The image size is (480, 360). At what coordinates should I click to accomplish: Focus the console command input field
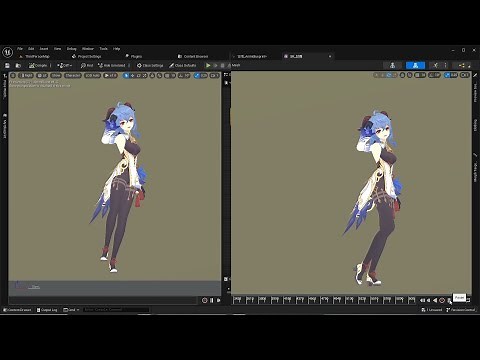(116, 310)
